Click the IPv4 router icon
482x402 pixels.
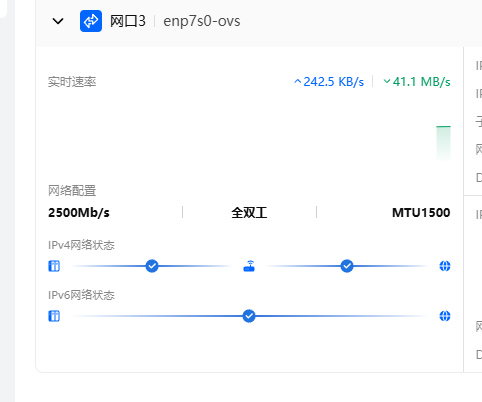pos(249,266)
